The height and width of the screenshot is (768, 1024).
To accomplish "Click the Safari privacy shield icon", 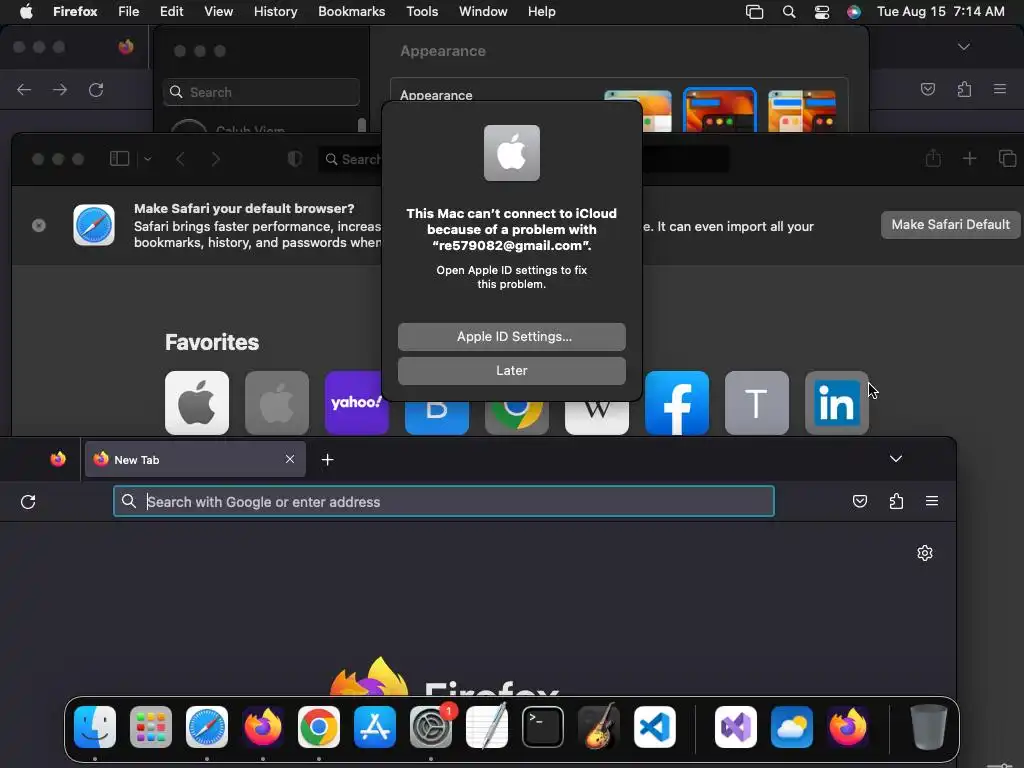I will click(x=295, y=159).
